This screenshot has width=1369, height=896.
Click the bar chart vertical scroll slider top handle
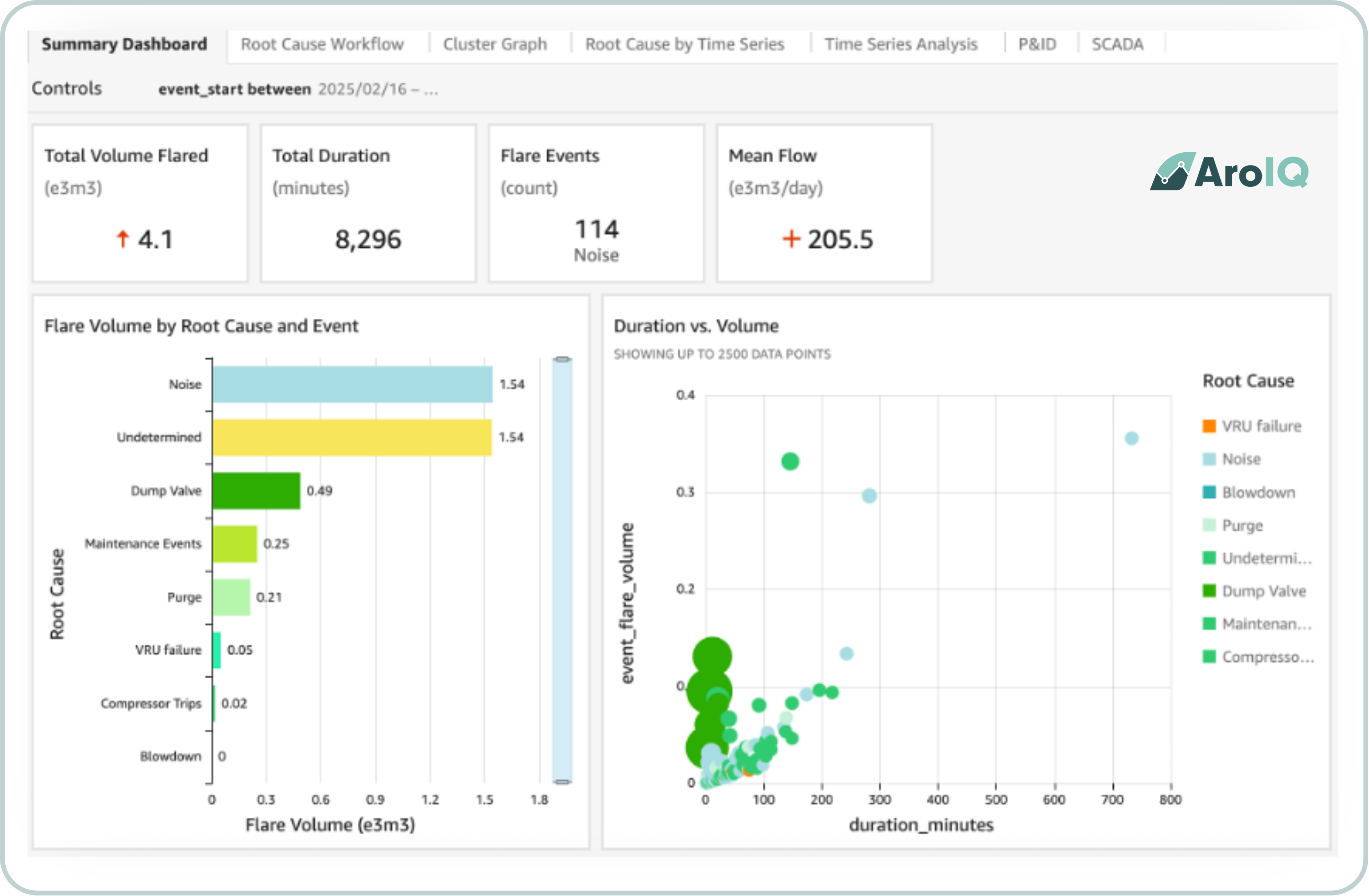pyautogui.click(x=562, y=360)
